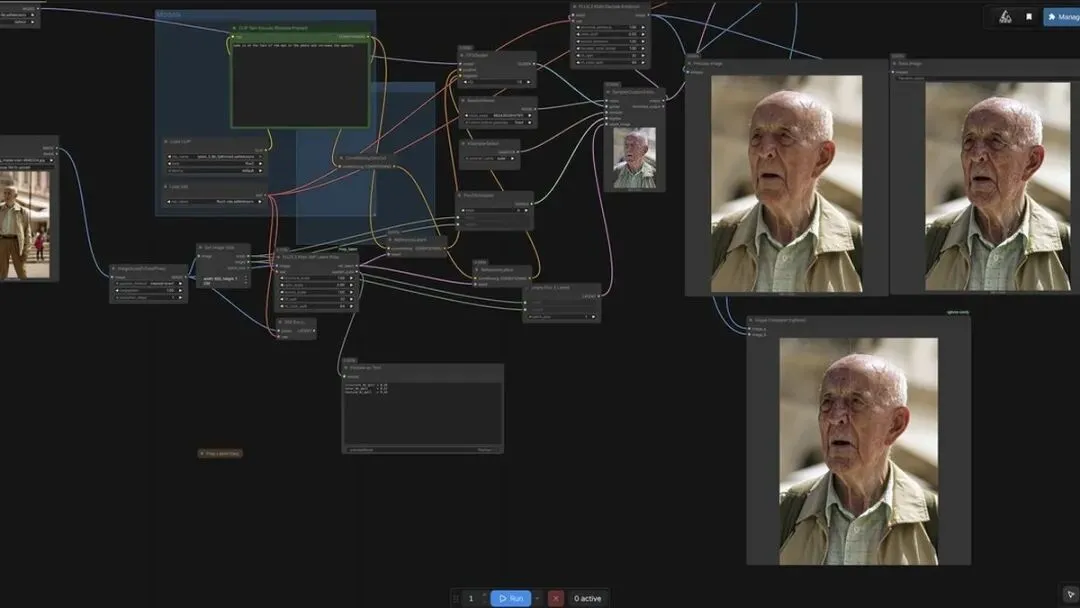Collapse the ImageScaleToTotalPixels node via its dot
The height and width of the screenshot is (608, 1080).
pos(114,269)
